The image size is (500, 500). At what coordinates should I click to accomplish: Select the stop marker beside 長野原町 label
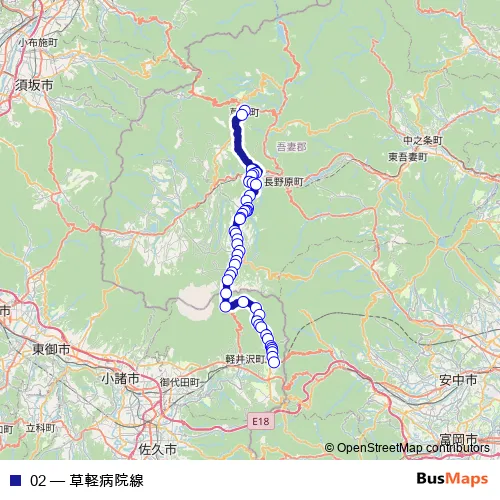click(256, 184)
